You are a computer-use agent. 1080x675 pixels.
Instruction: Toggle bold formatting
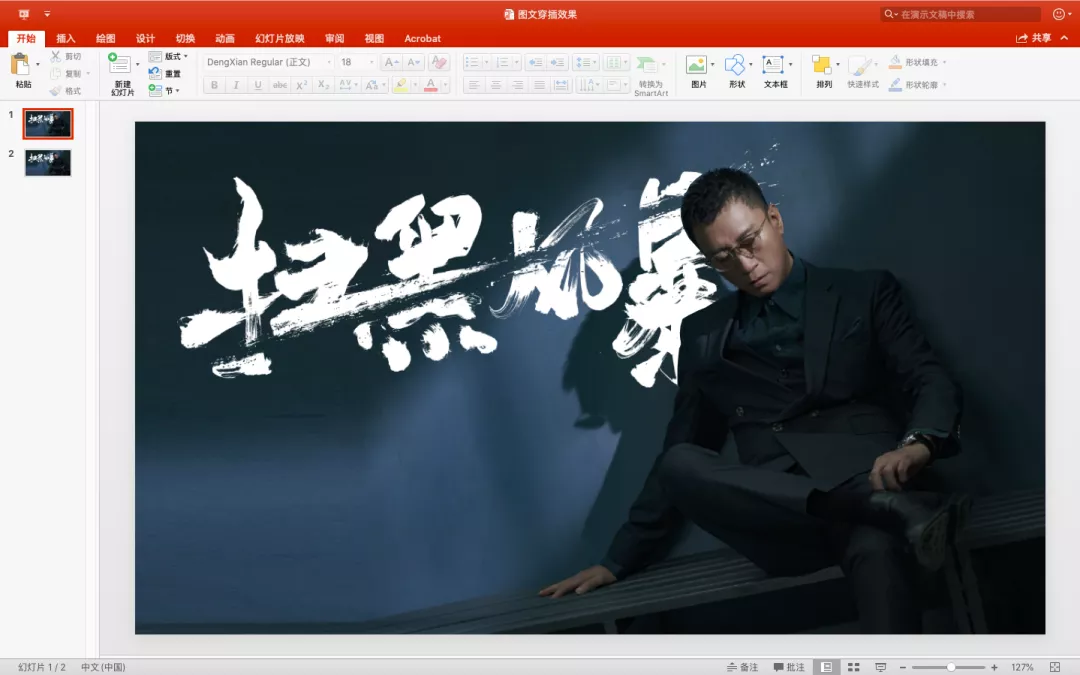coord(214,85)
